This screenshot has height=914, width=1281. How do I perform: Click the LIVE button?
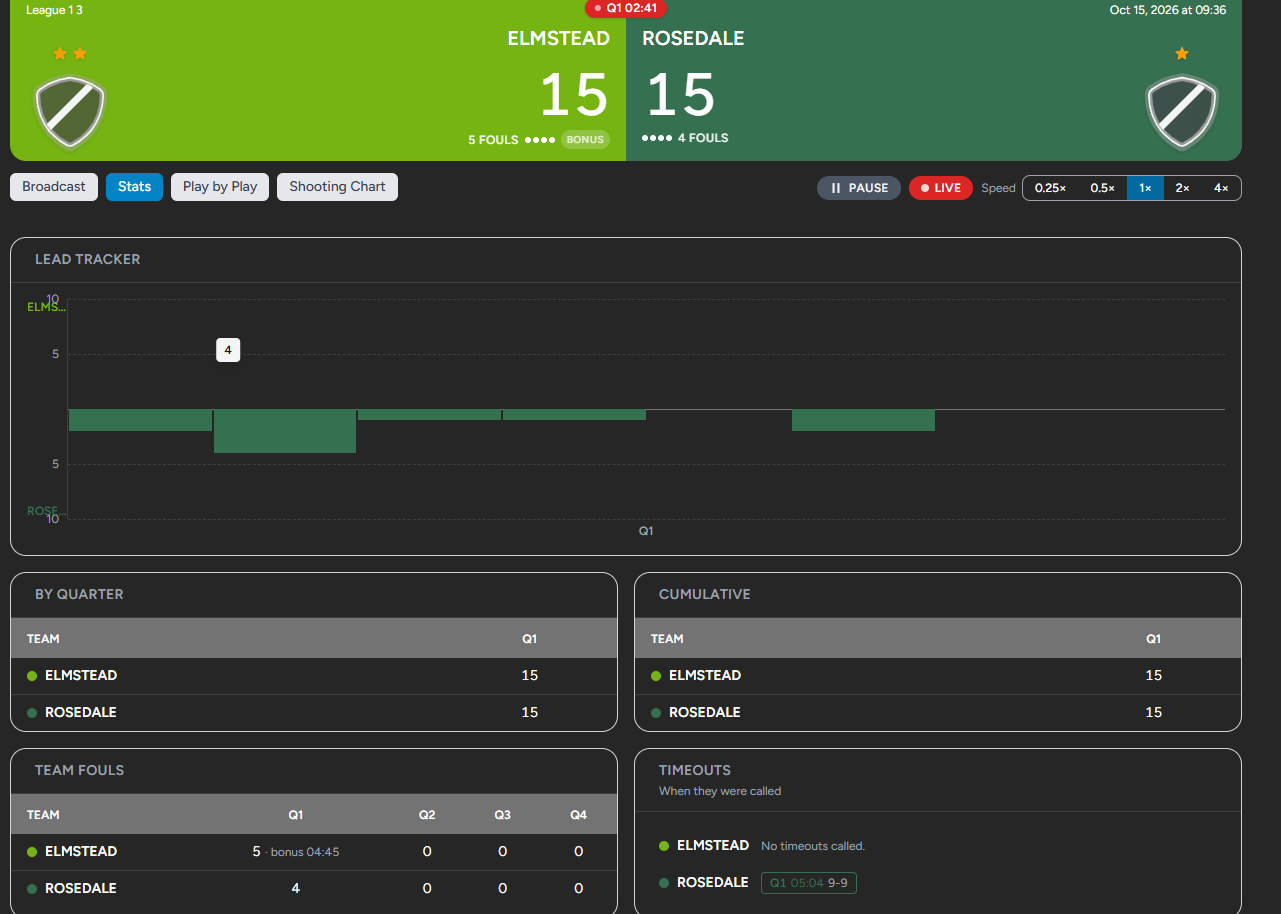(x=940, y=188)
